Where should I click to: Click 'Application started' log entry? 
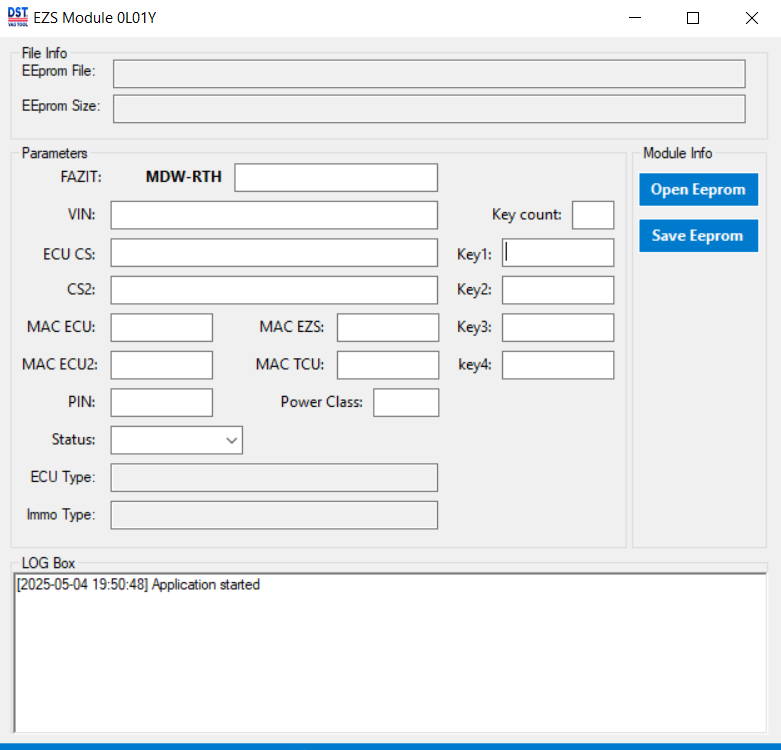click(x=138, y=584)
